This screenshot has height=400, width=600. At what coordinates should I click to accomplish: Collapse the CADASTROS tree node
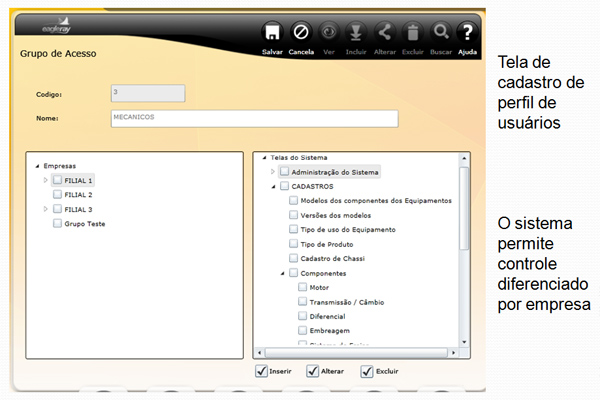click(272, 186)
